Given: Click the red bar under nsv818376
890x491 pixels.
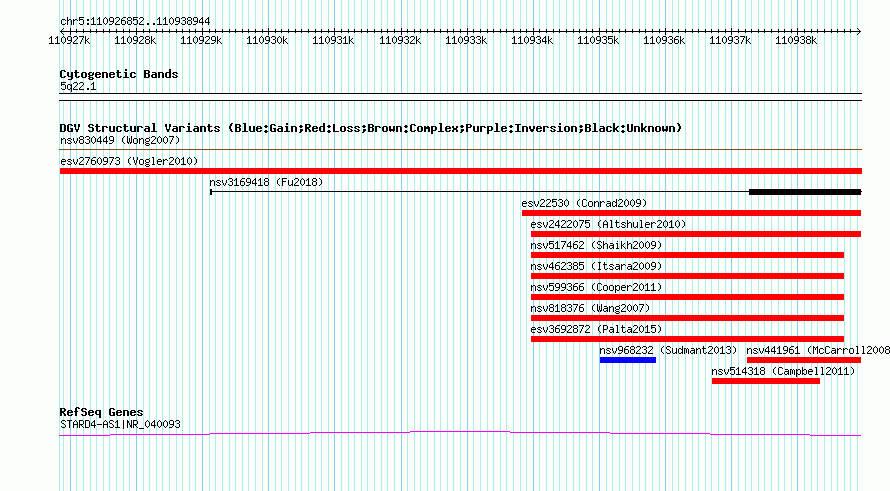Looking at the screenshot, I should (687, 318).
